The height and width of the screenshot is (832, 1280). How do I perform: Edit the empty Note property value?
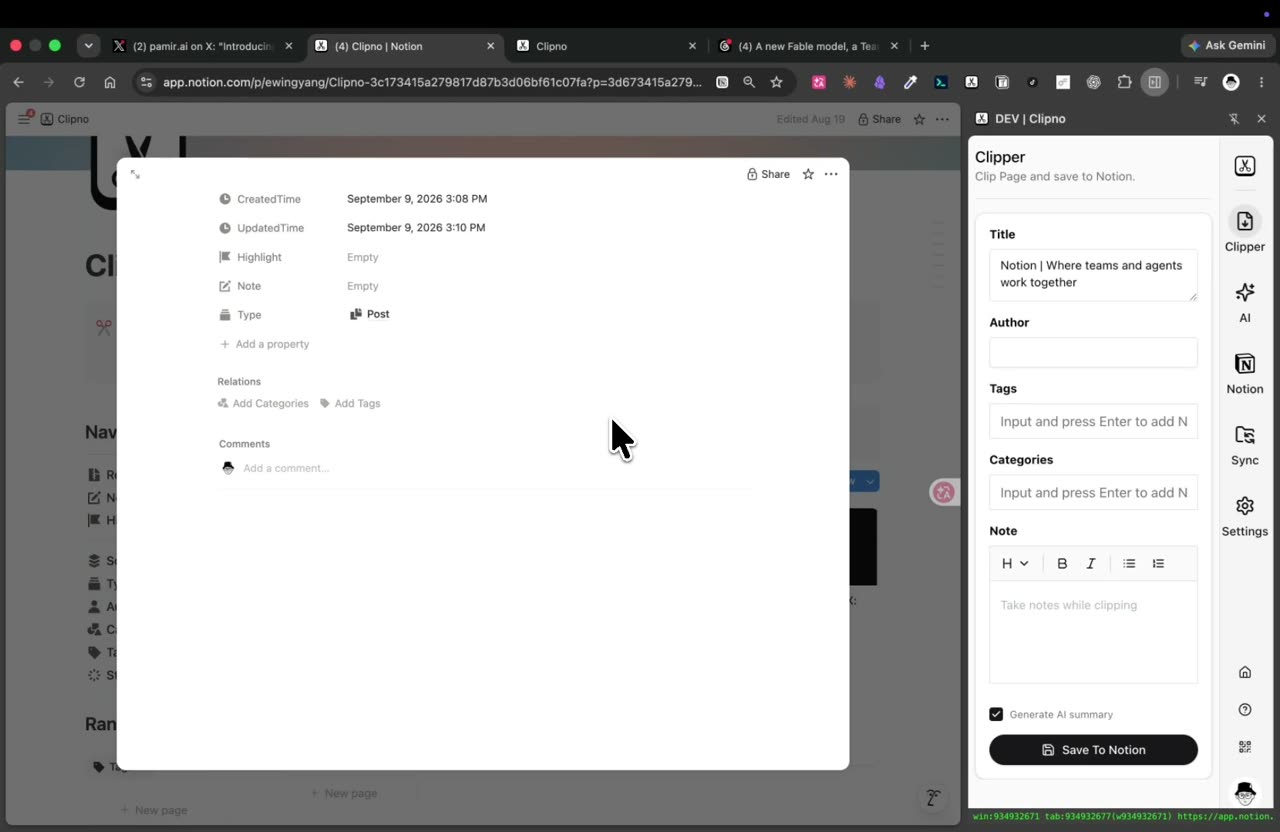point(363,286)
